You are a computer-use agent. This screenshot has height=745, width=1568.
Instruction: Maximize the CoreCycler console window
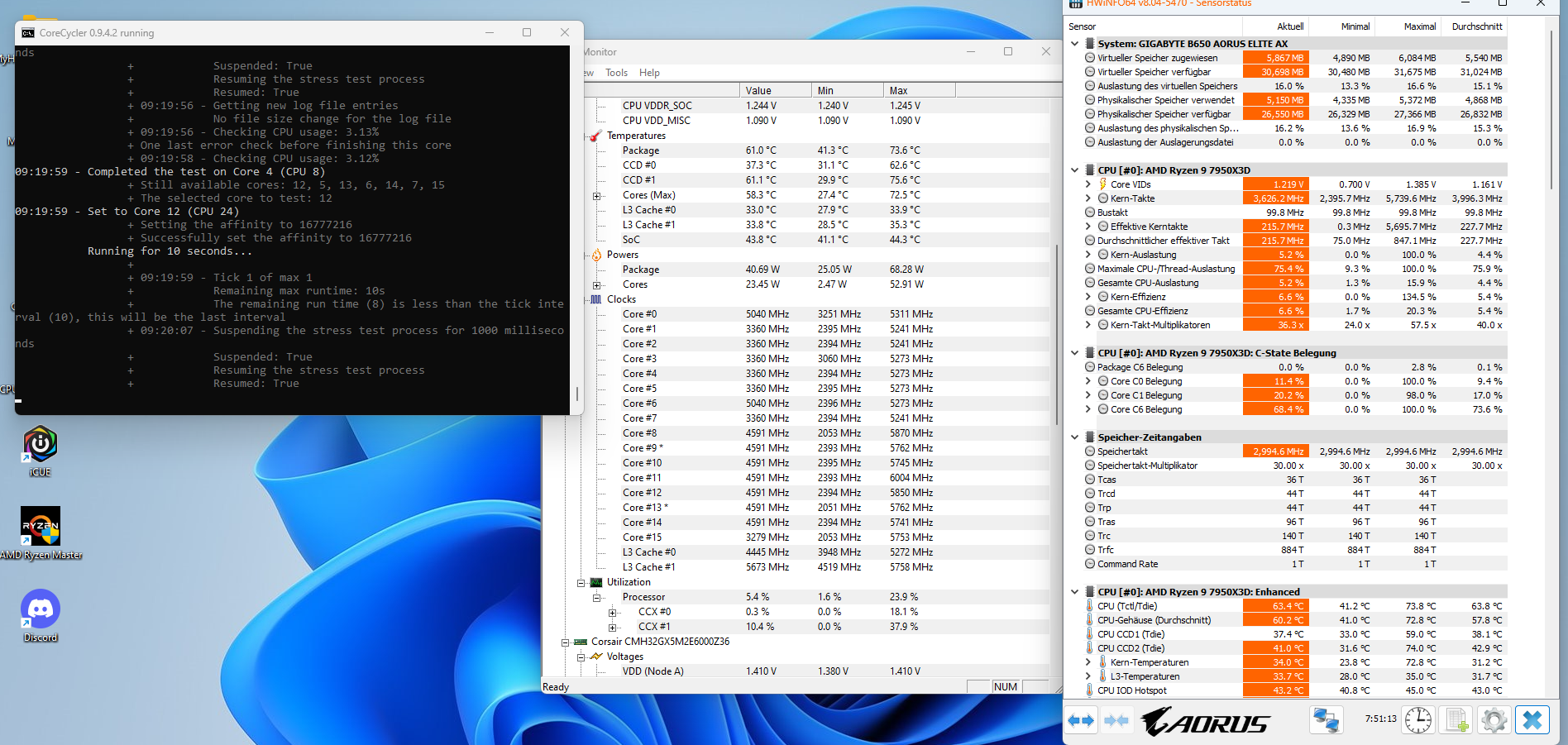(x=527, y=32)
